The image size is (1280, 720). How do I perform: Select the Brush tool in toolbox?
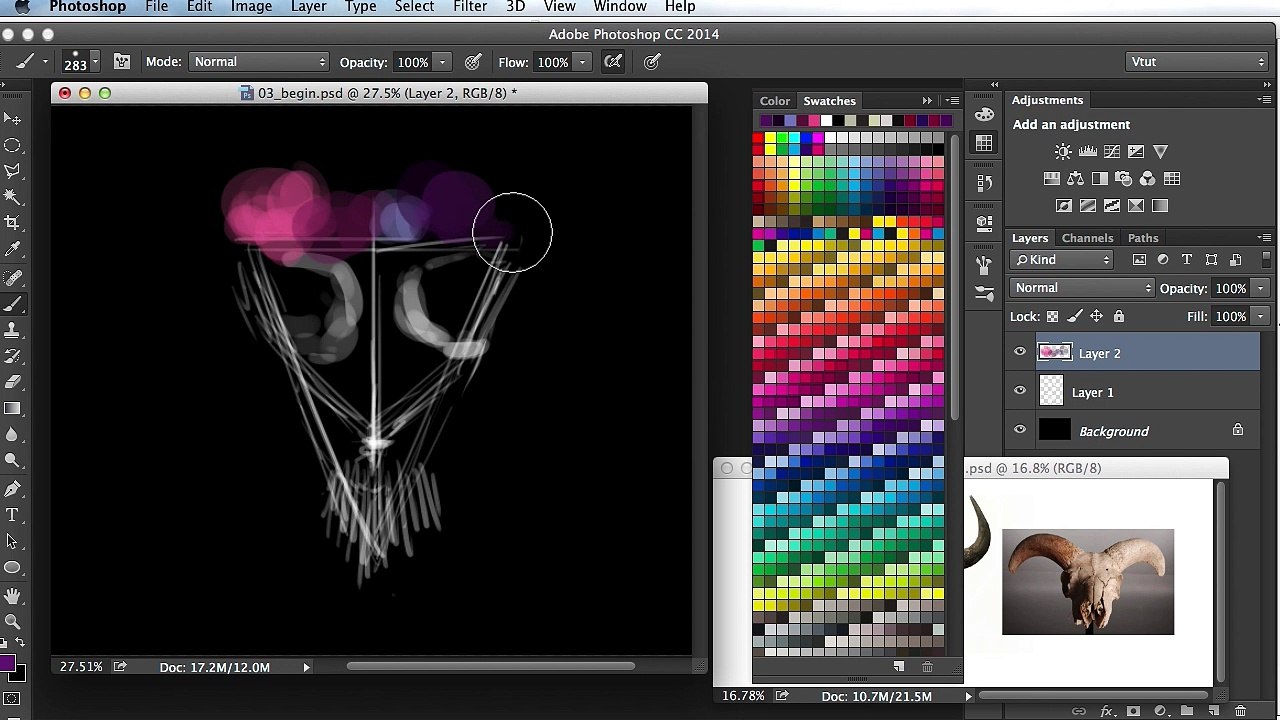(12, 303)
